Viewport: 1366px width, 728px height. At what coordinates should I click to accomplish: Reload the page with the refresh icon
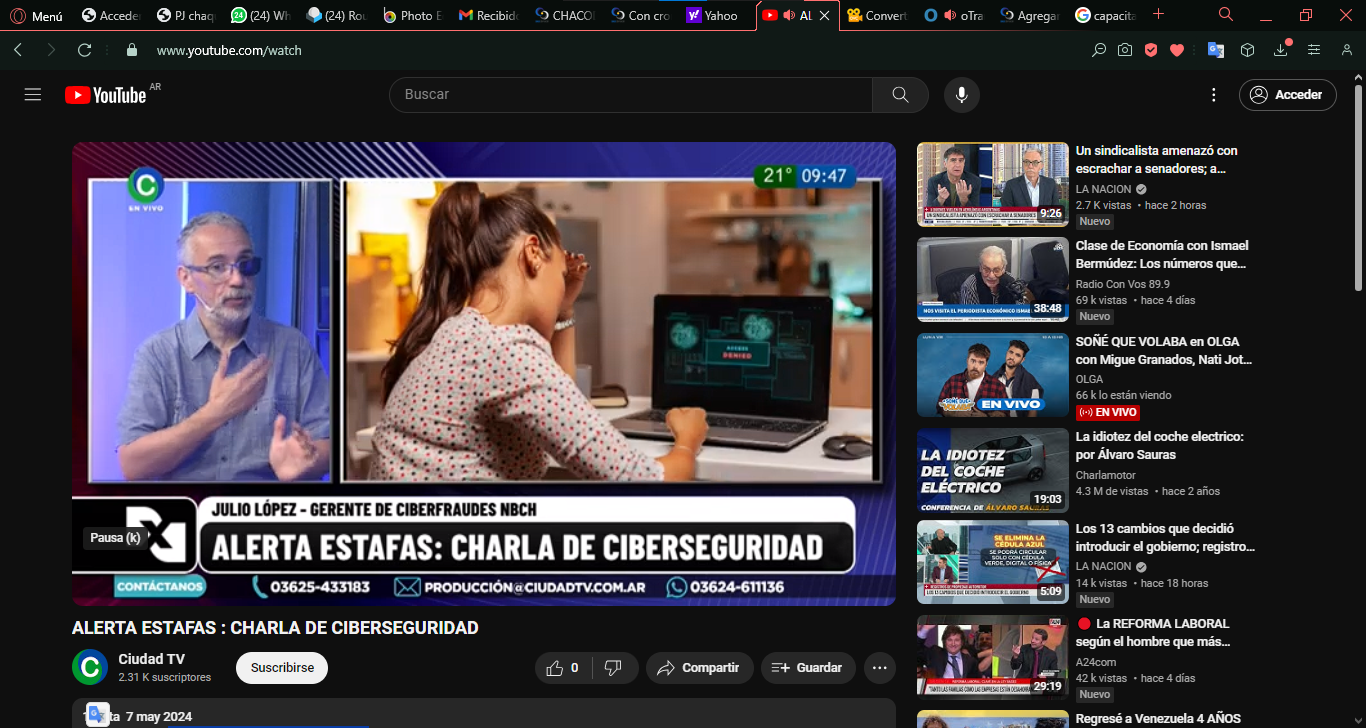85,50
